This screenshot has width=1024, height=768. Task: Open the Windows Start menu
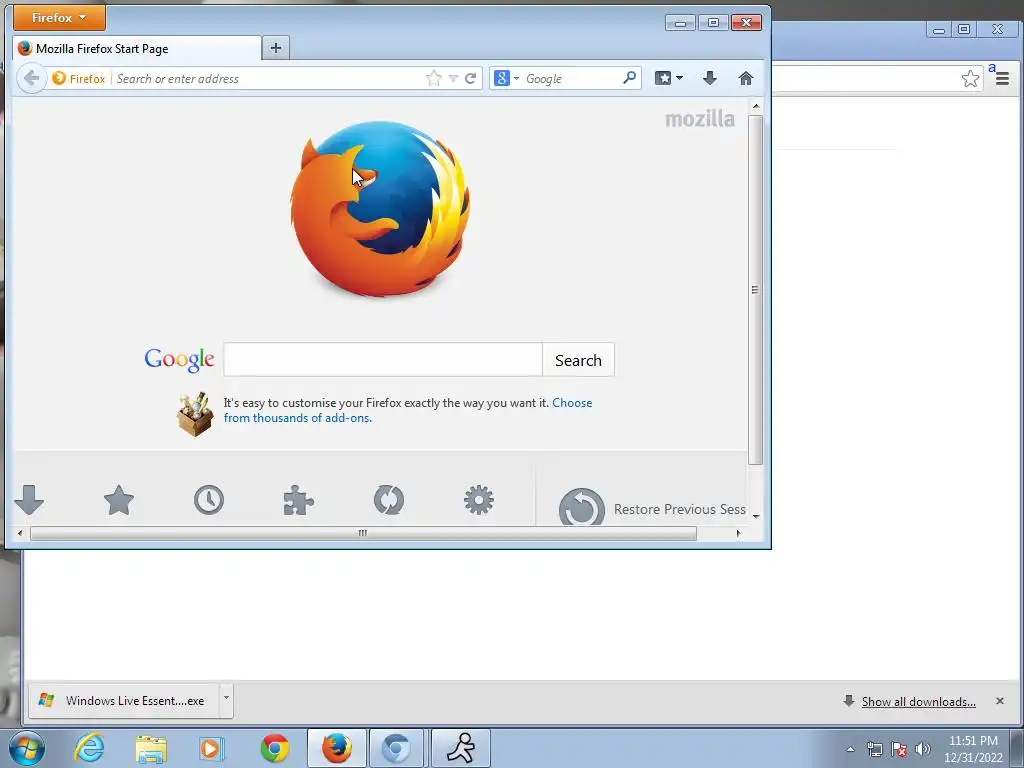pyautogui.click(x=27, y=748)
